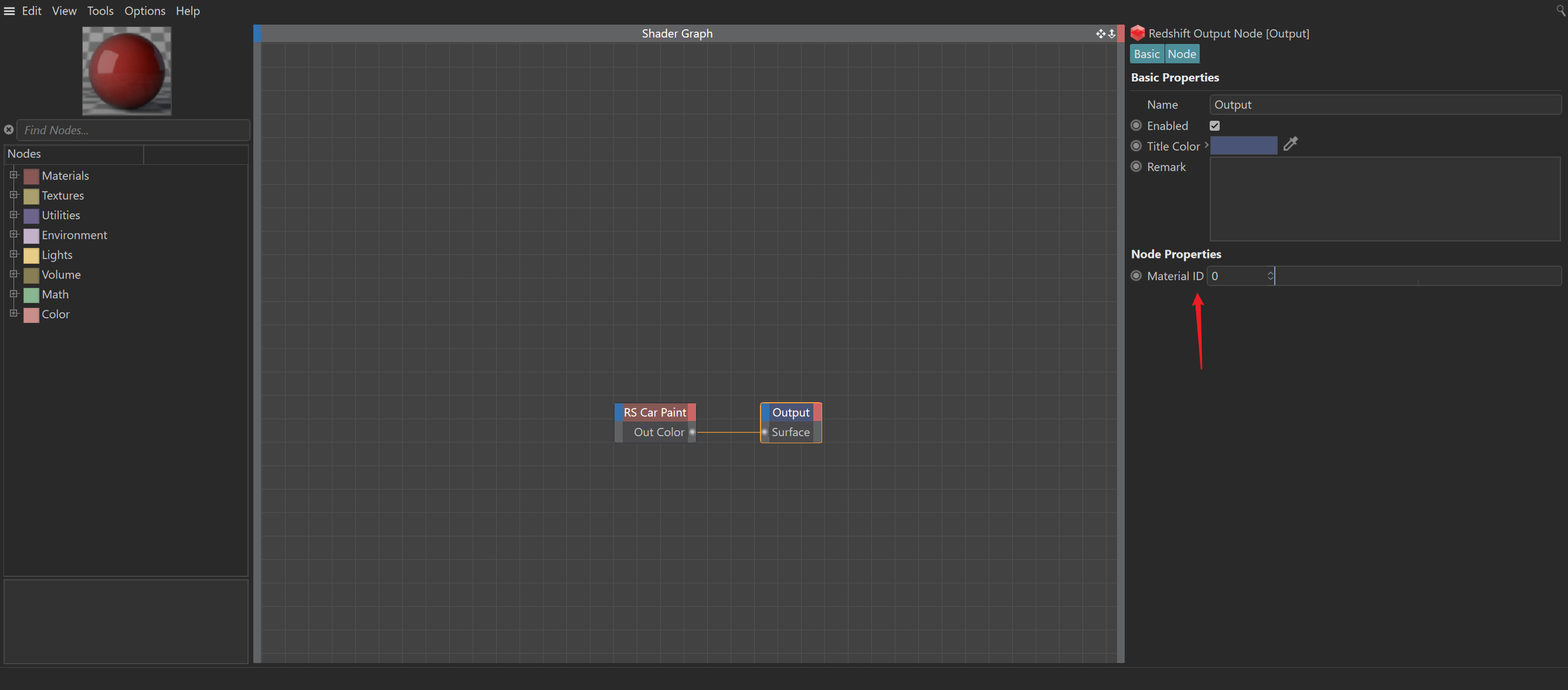
Task: Open the Edit menu
Action: (x=32, y=11)
